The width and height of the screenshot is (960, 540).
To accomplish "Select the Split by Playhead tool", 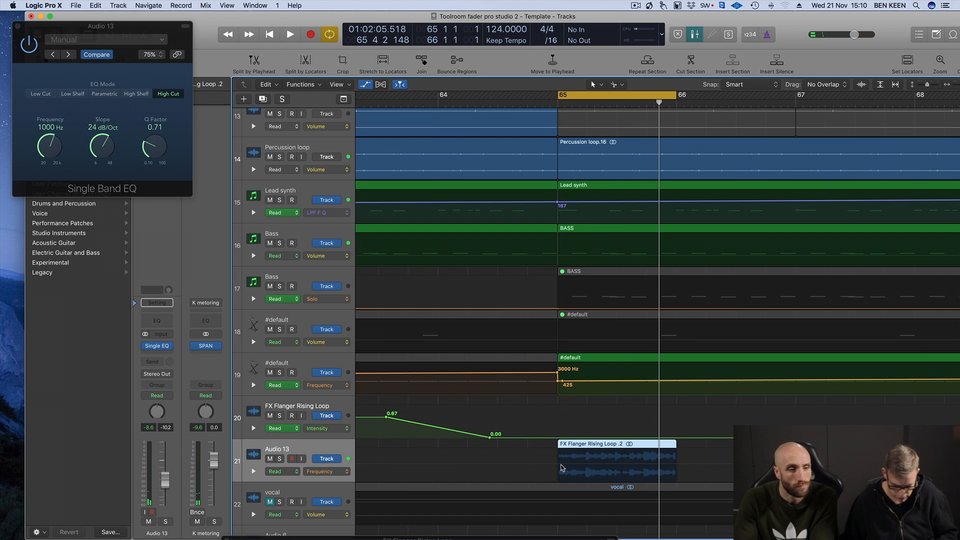I will click(253, 63).
